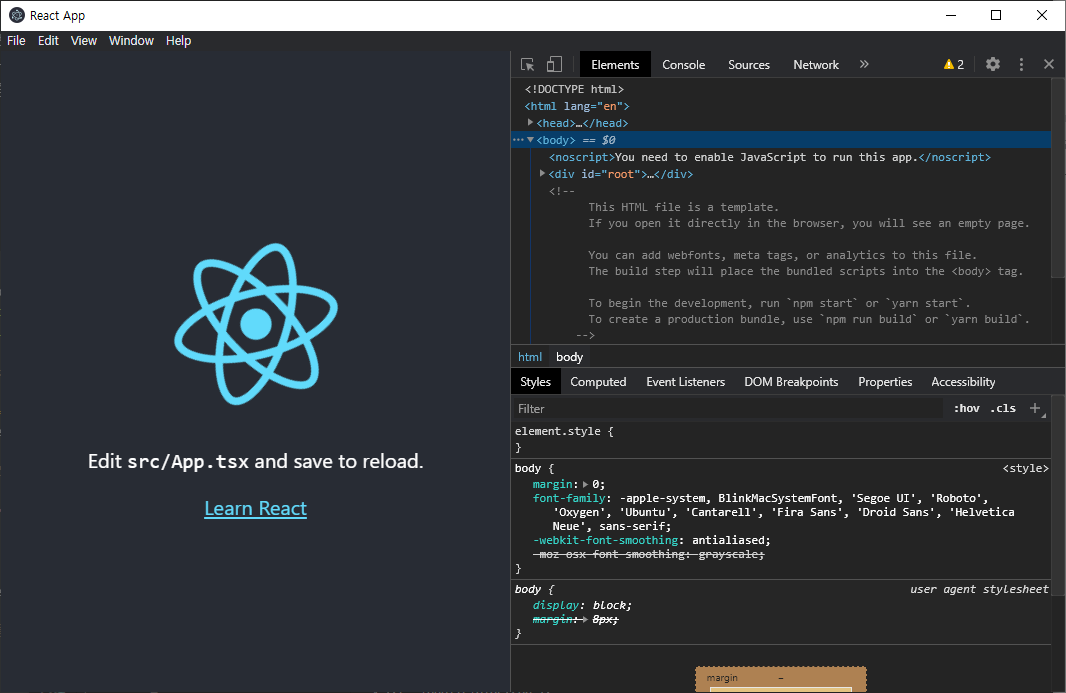Expand the margin shorthand in body rule
The height and width of the screenshot is (693, 1066).
point(585,484)
